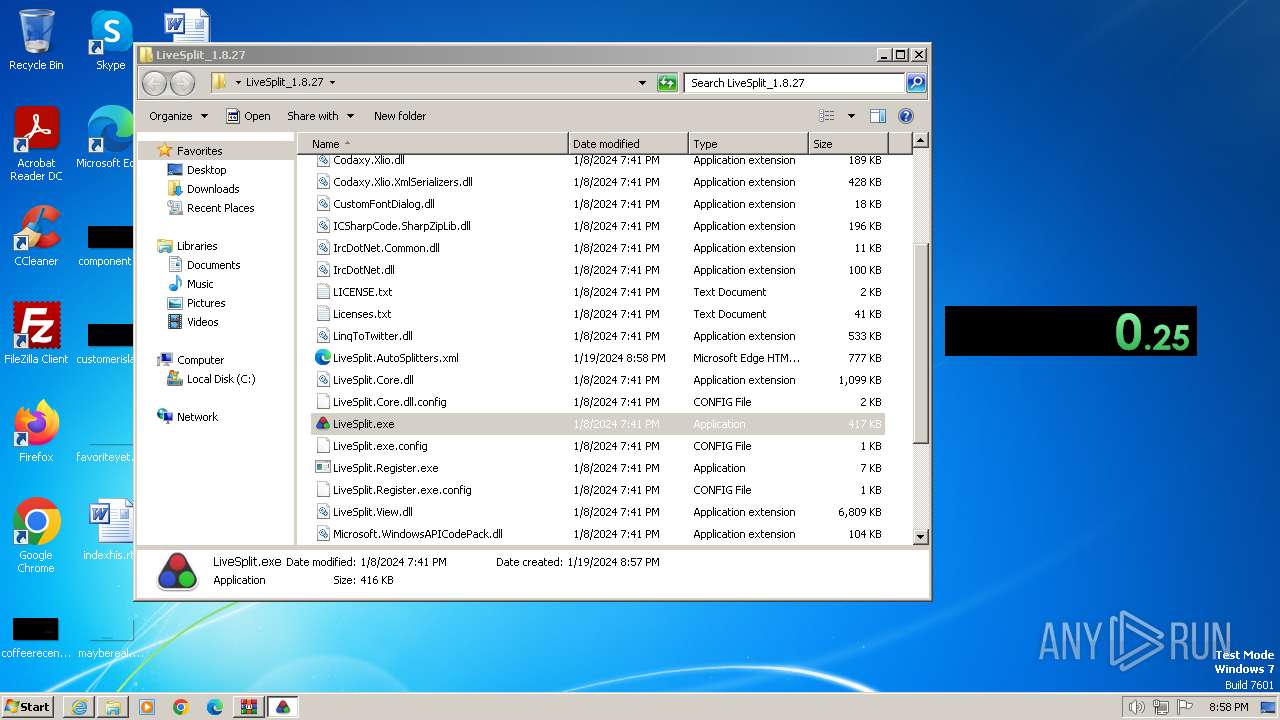Select LiveSplit.exe application file
Screen dimensions: 1280x720
597,424
